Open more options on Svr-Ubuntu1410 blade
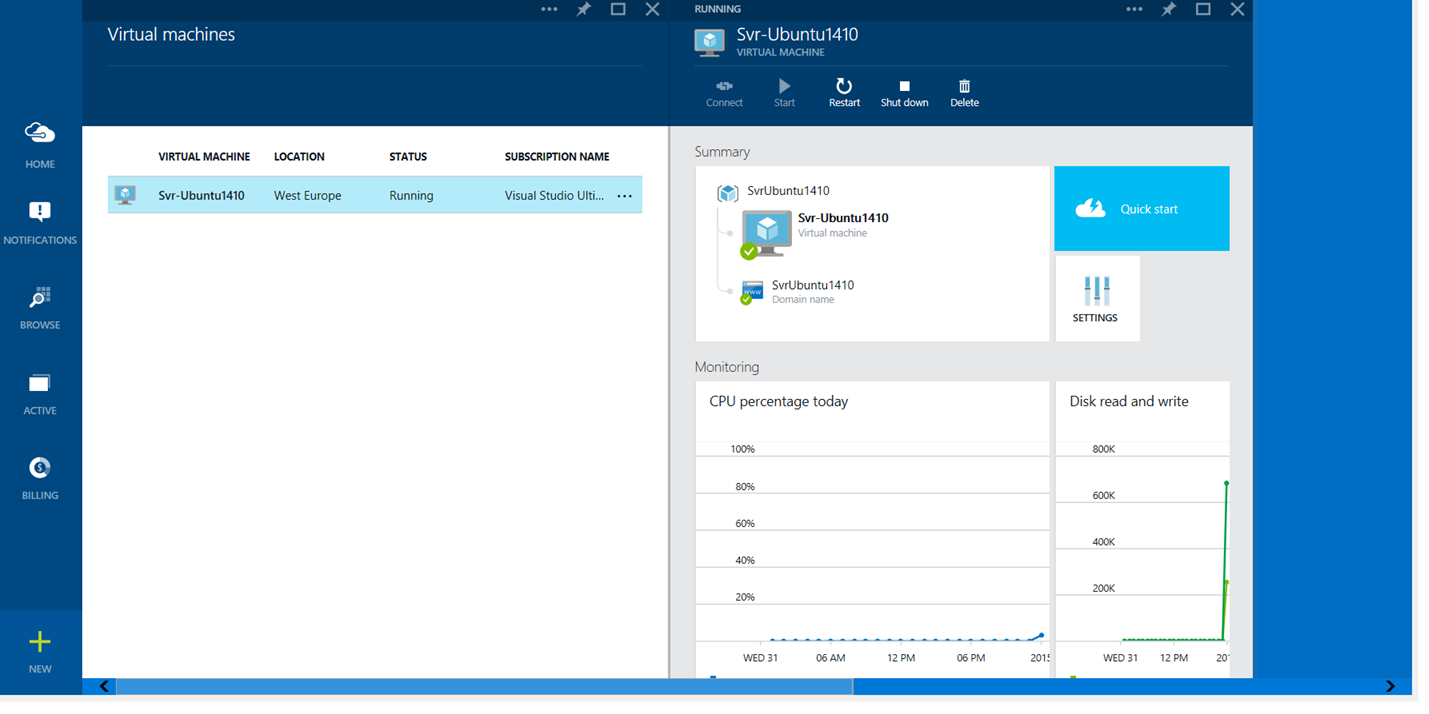The image size is (1429, 714). [1134, 9]
